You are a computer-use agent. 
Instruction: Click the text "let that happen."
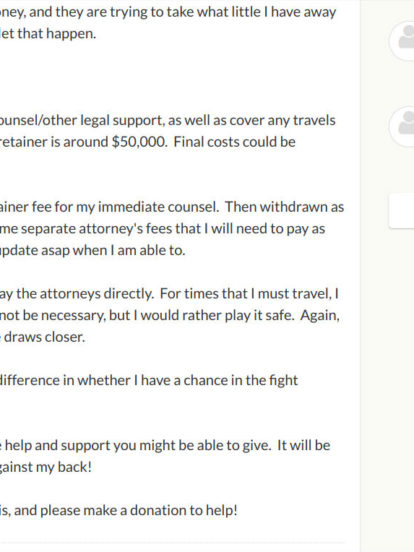48,34
